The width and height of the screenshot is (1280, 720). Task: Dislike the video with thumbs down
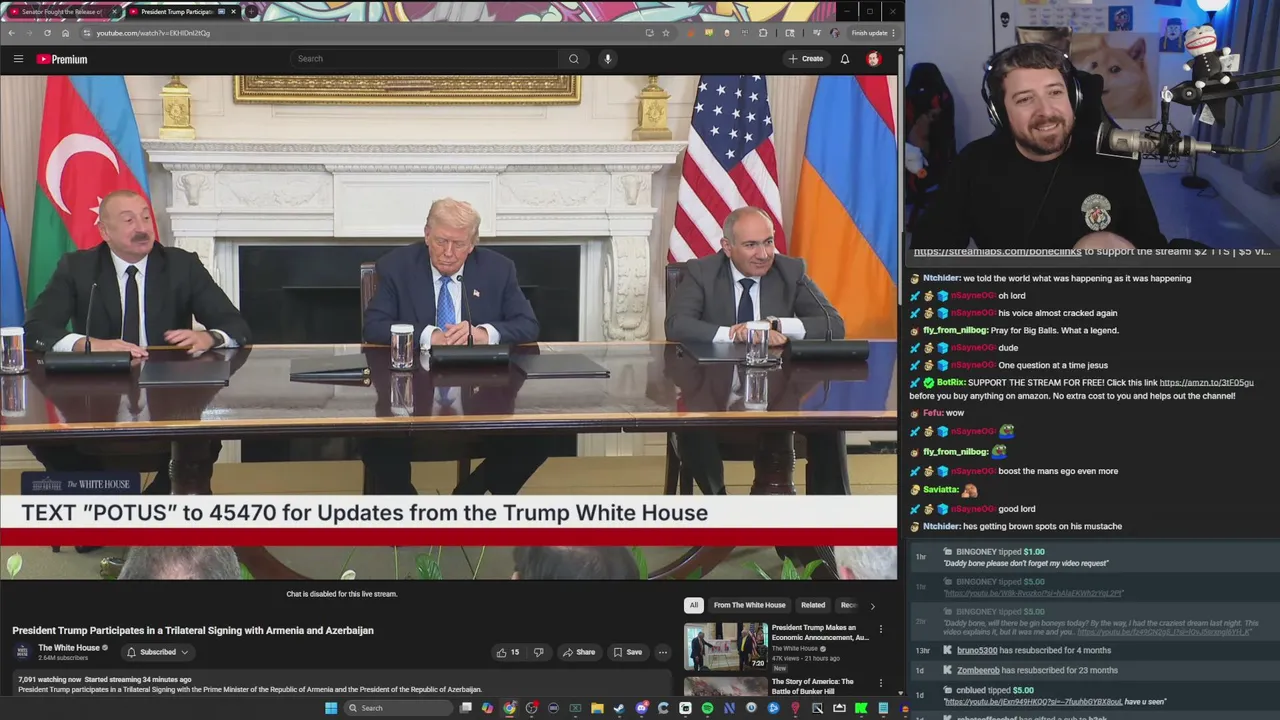coord(538,652)
